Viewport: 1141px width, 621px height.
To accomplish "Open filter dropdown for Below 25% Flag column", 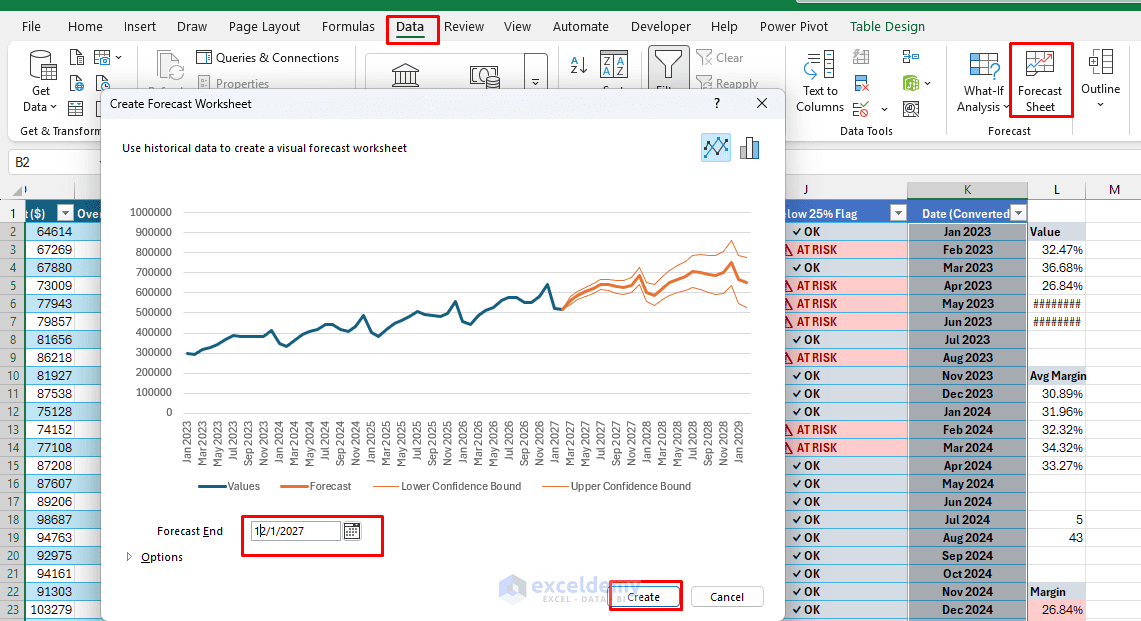I will point(898,213).
